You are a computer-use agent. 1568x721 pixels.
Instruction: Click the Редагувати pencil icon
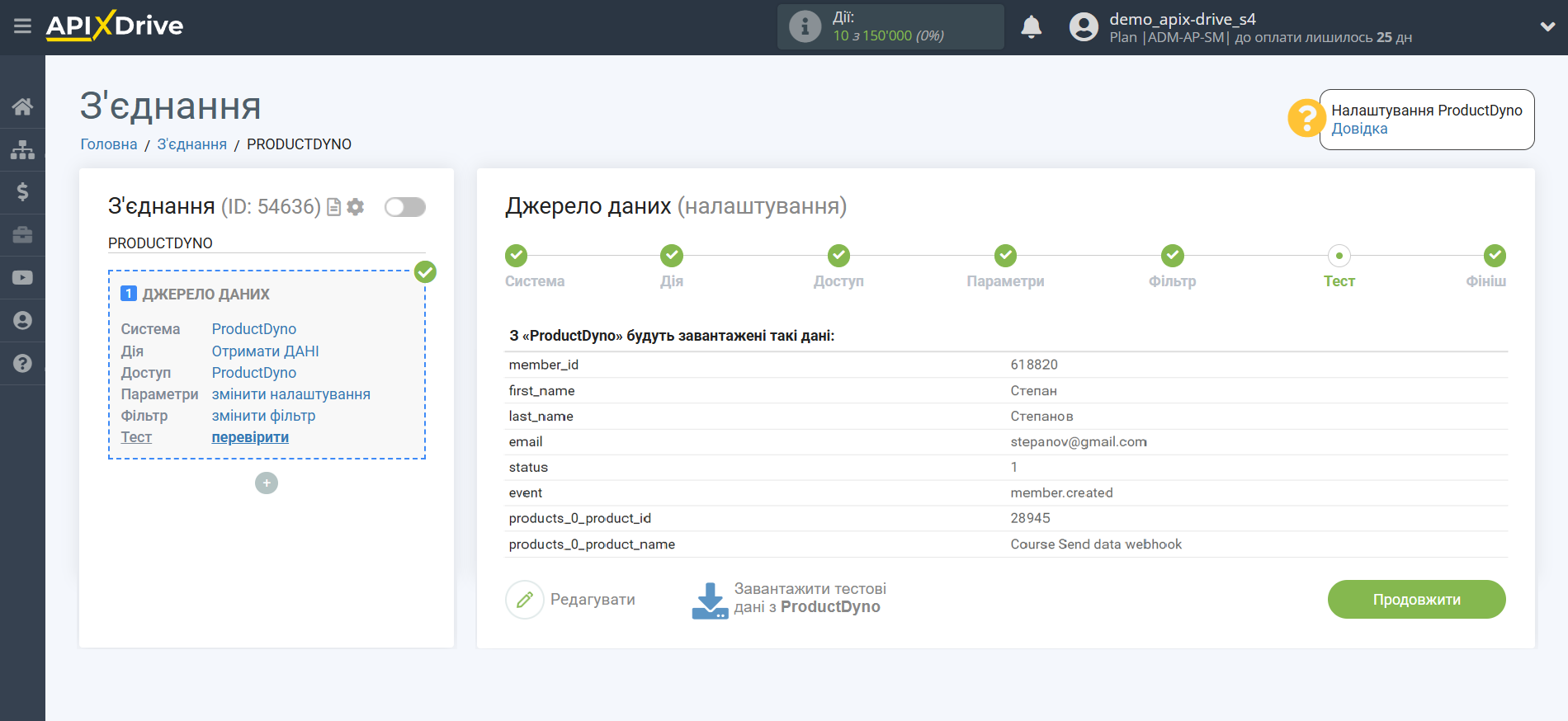click(525, 600)
